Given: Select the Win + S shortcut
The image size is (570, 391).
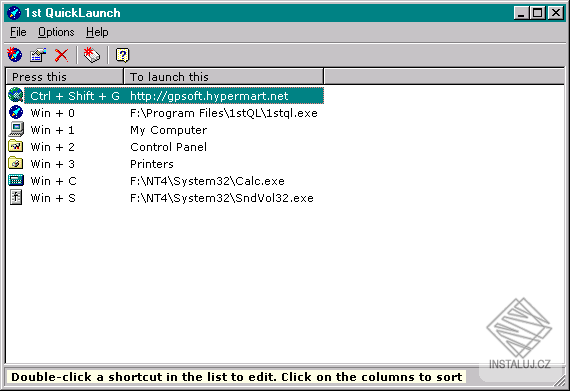Looking at the screenshot, I should click(53, 198).
